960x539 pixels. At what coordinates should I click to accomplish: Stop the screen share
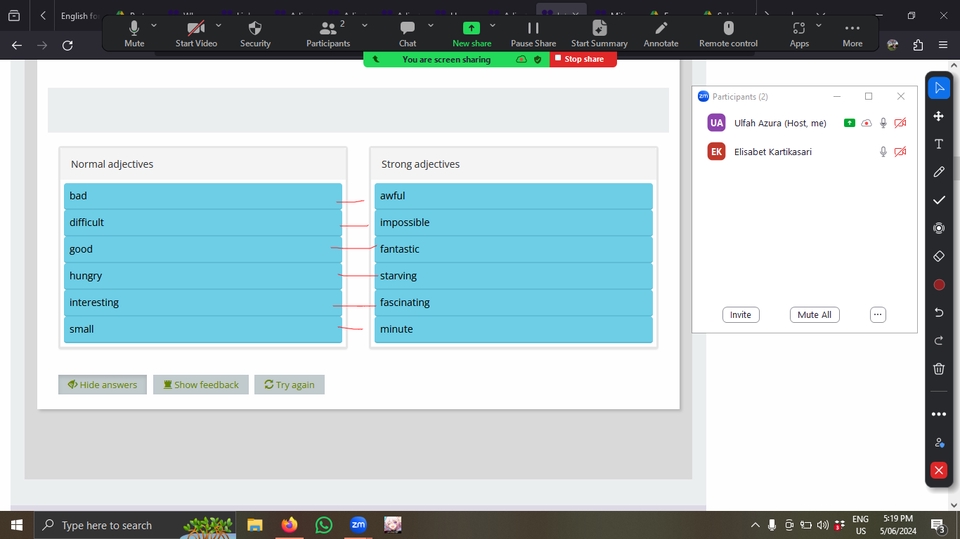[583, 59]
